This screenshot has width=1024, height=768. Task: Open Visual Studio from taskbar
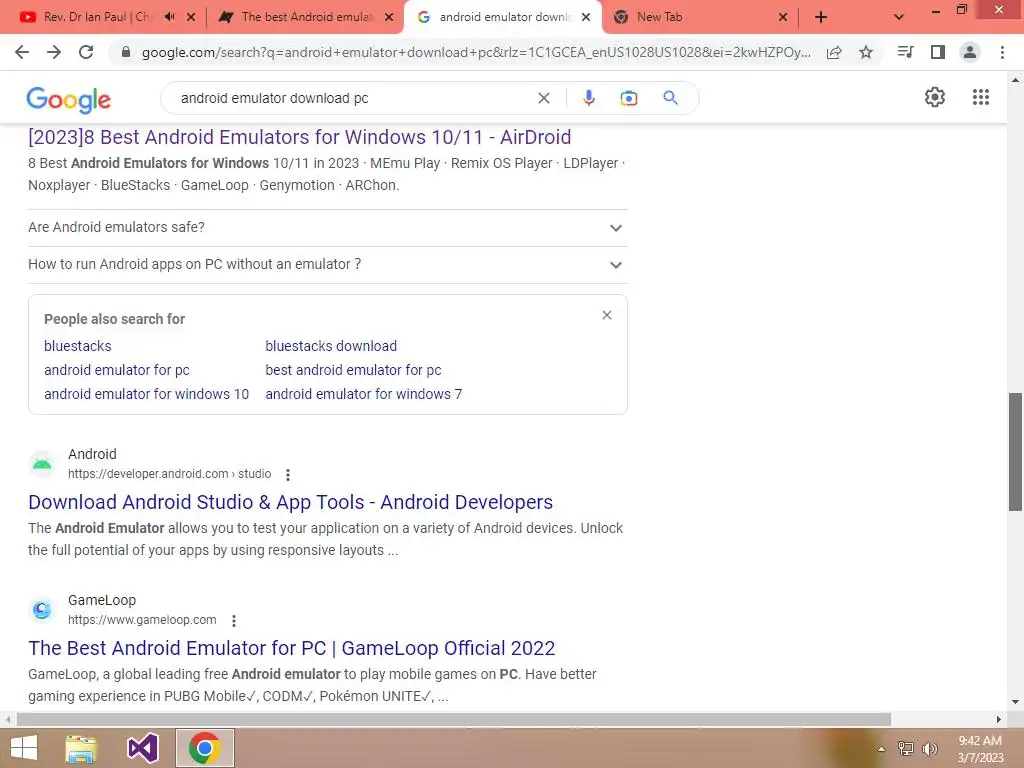point(142,748)
